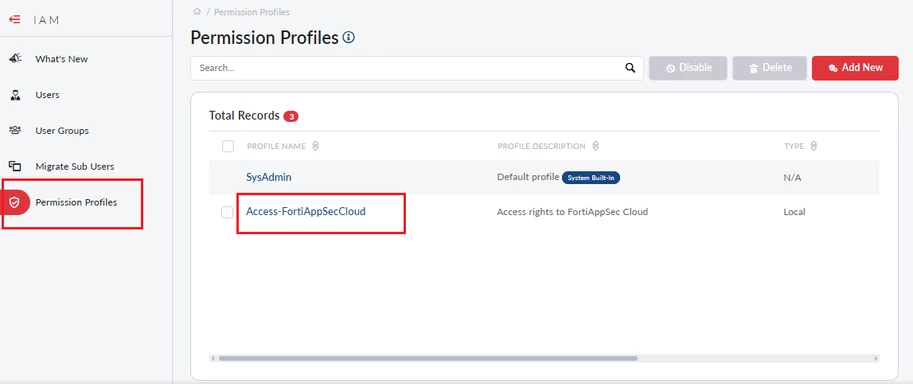Viewport: 913px width, 384px height.
Task: Click the Permission Profiles shield icon
Action: (15, 202)
